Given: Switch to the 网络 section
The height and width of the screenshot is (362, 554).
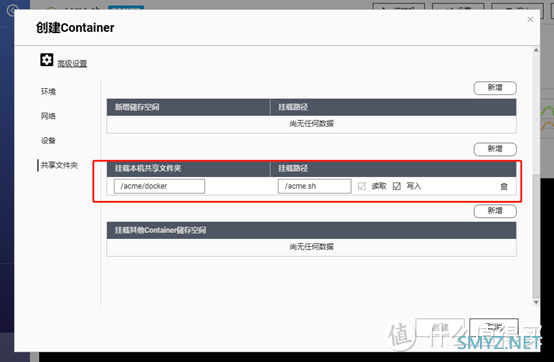Looking at the screenshot, I should click(48, 116).
